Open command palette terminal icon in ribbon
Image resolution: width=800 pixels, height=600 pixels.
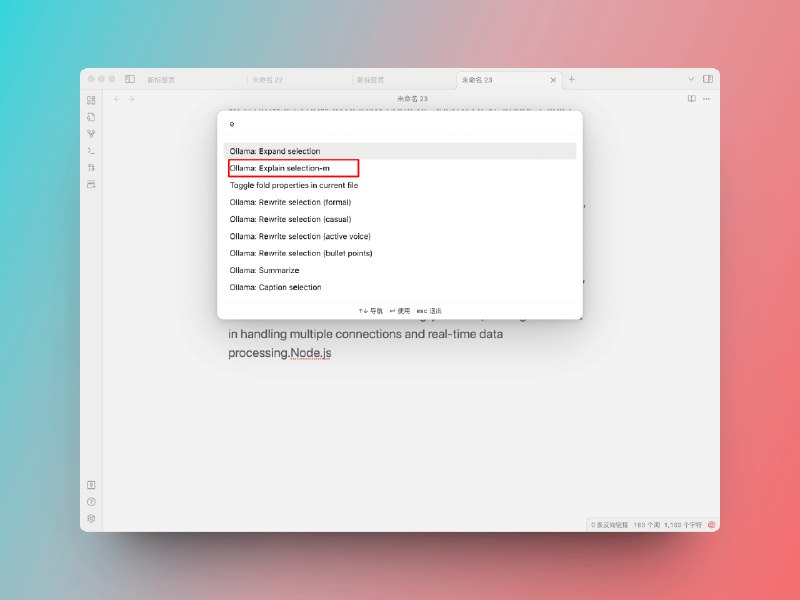91,151
